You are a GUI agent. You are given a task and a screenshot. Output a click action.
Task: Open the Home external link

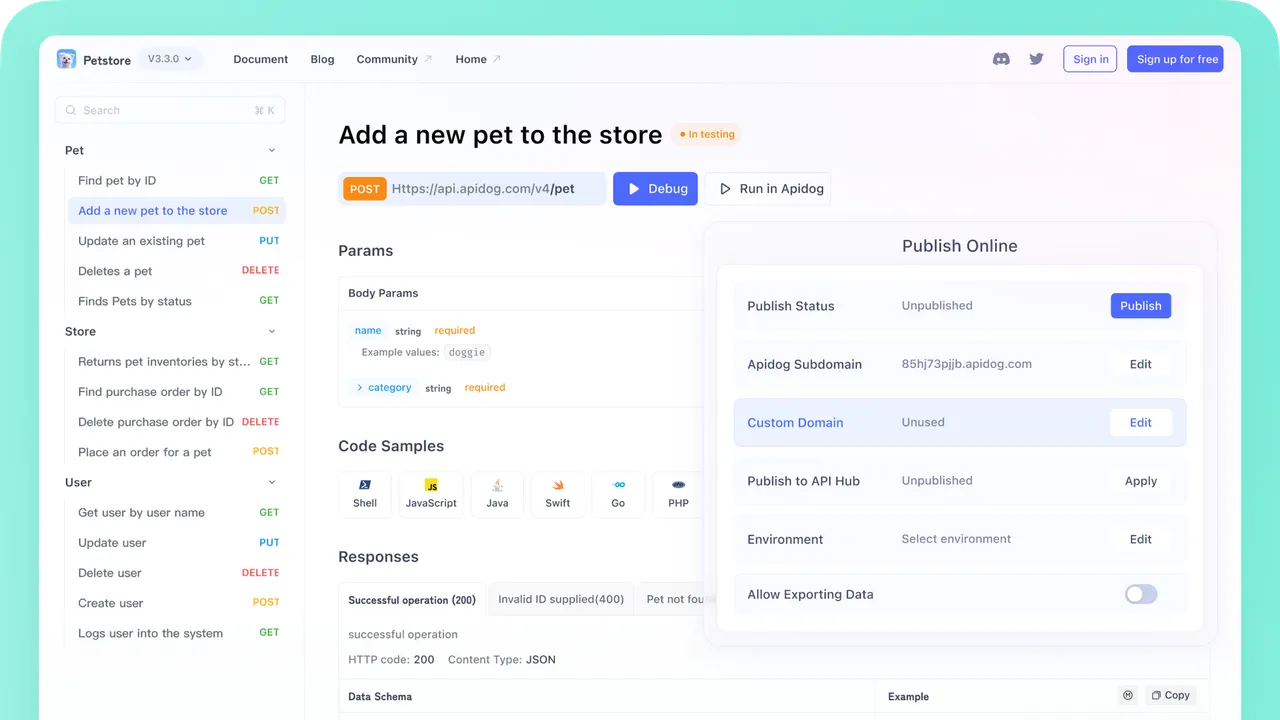[x=478, y=59]
